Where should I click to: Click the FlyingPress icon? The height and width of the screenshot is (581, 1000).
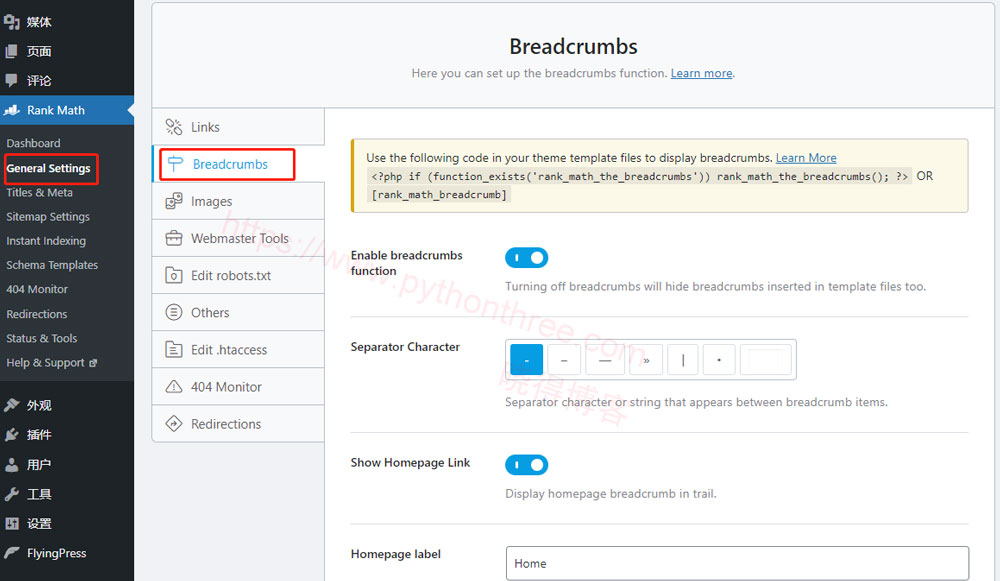tap(11, 553)
